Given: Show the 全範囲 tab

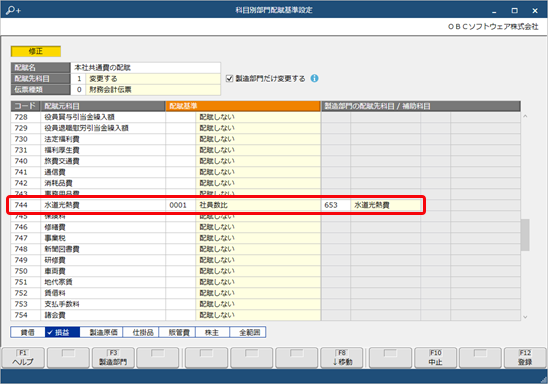Looking at the screenshot, I should pos(248,332).
